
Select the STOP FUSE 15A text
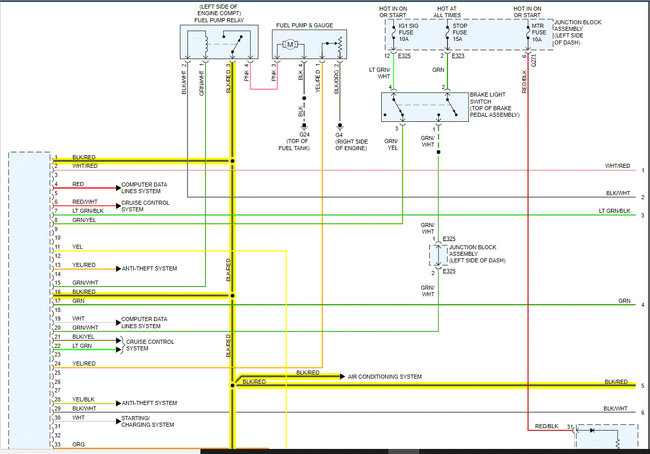459,32
